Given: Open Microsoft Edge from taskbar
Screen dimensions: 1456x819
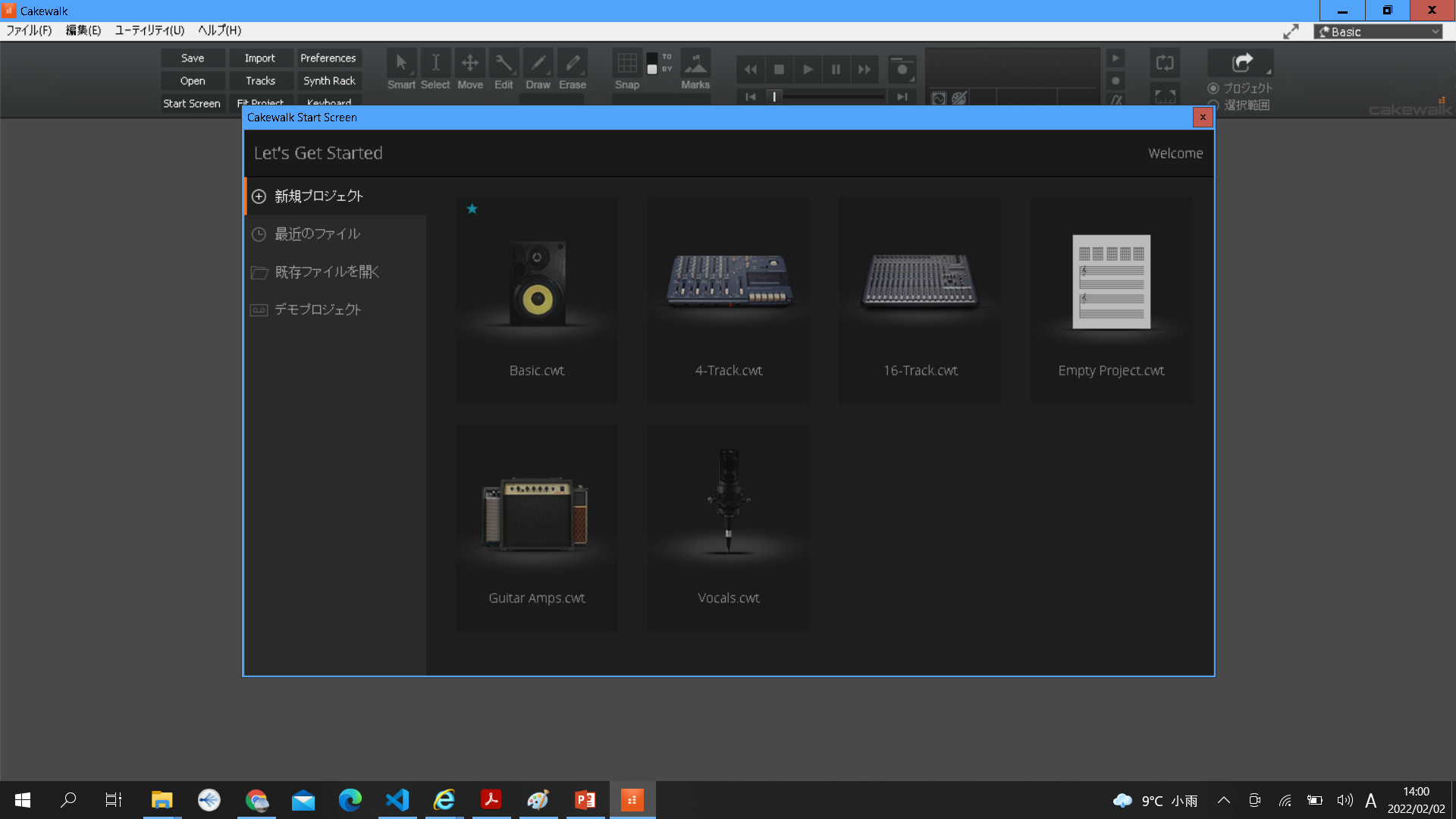Looking at the screenshot, I should pos(350,800).
